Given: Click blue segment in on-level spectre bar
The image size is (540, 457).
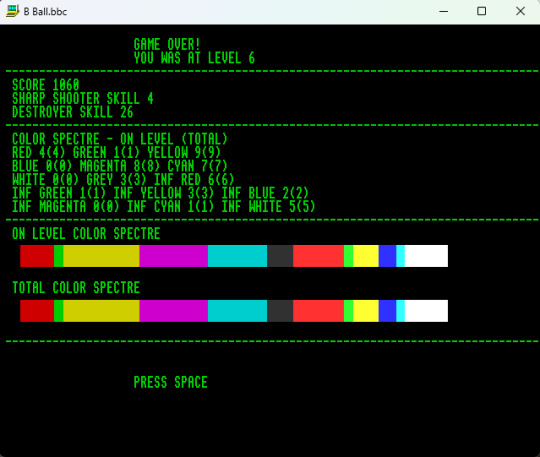Looking at the screenshot, I should pyautogui.click(x=387, y=256).
